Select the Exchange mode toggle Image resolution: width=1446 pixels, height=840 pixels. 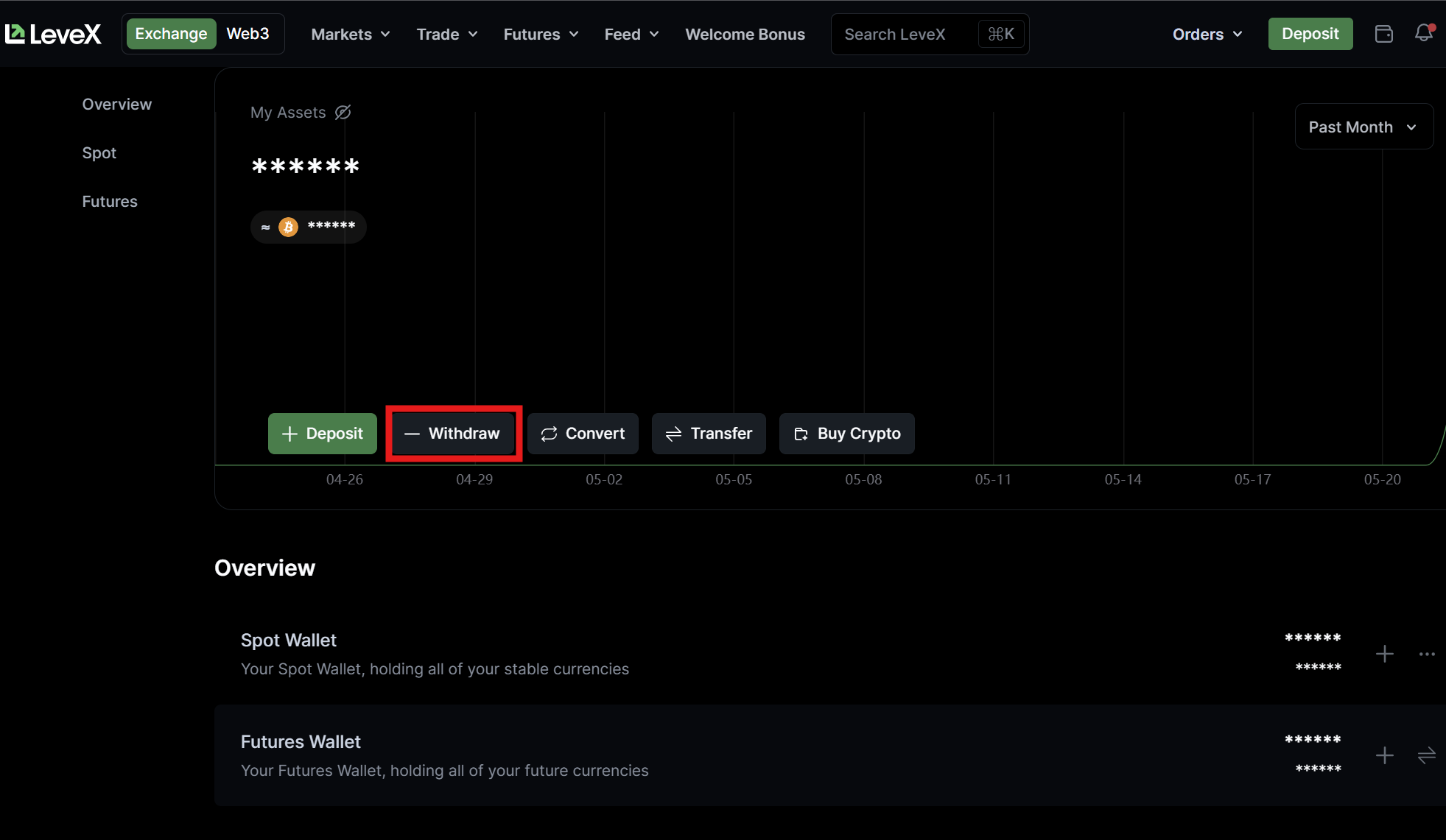171,34
